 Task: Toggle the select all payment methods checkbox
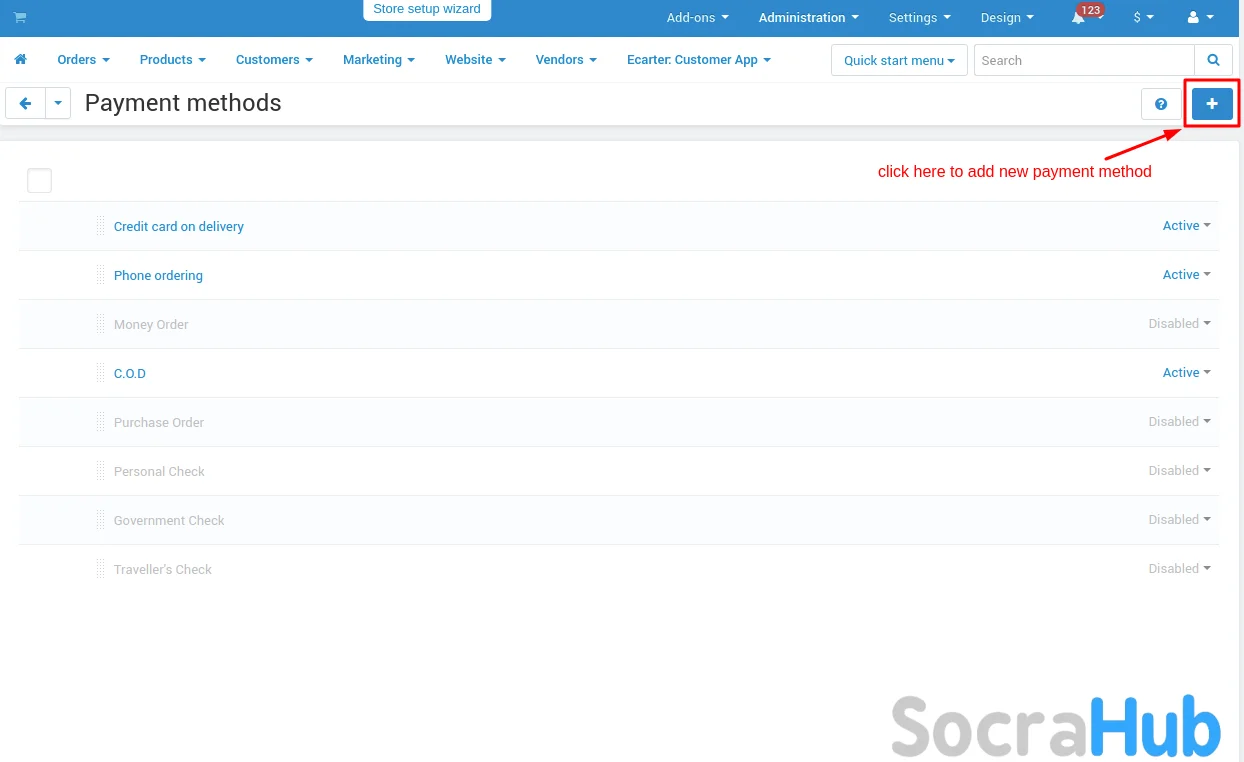tap(39, 181)
